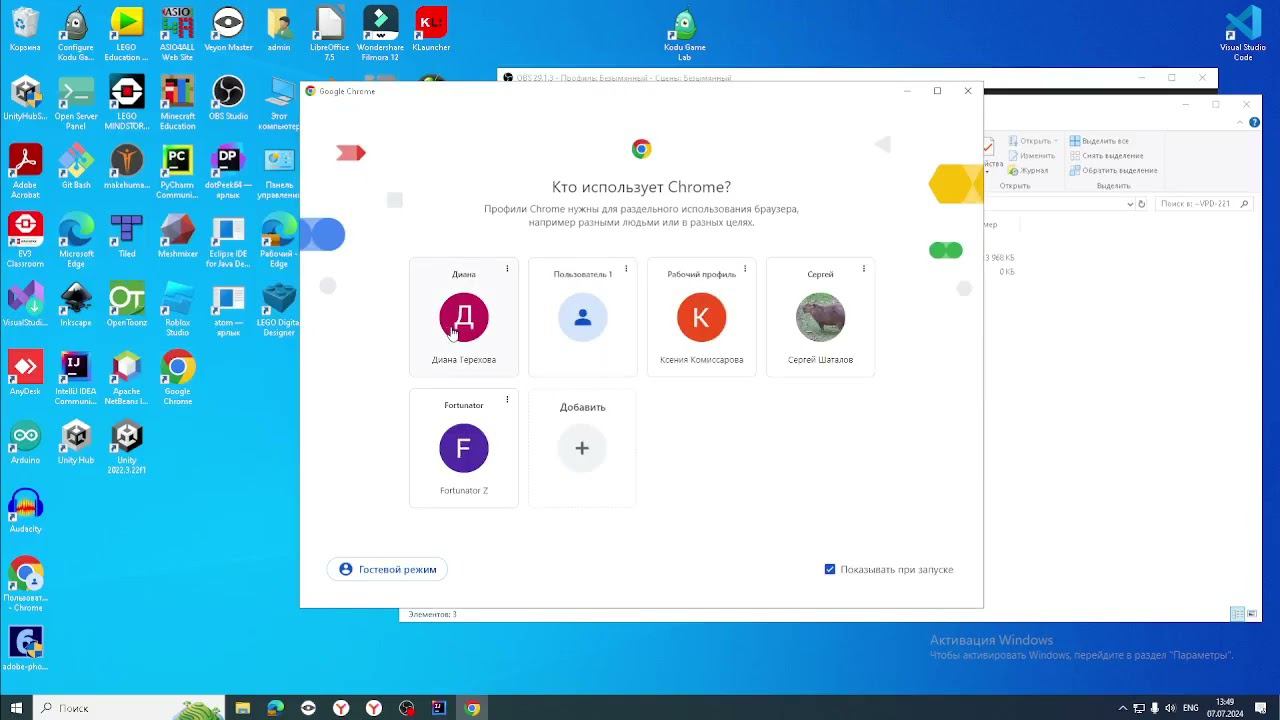
Task: Click Снять выделение in Explorer ribbon
Action: tap(1106, 156)
